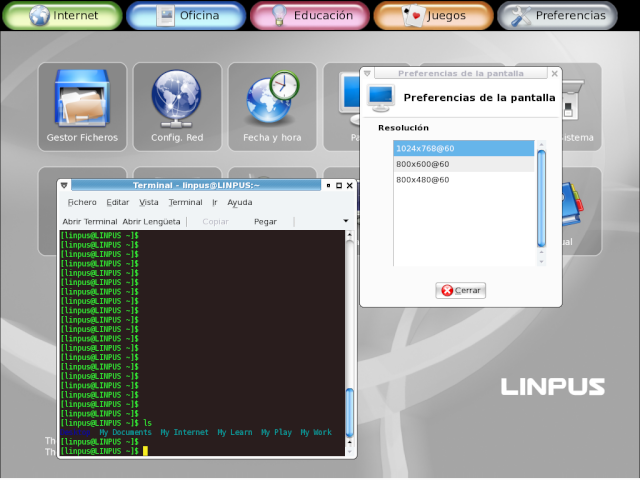Click the resolution list scrollbar thumb
This screenshot has width=640, height=480.
541,199
